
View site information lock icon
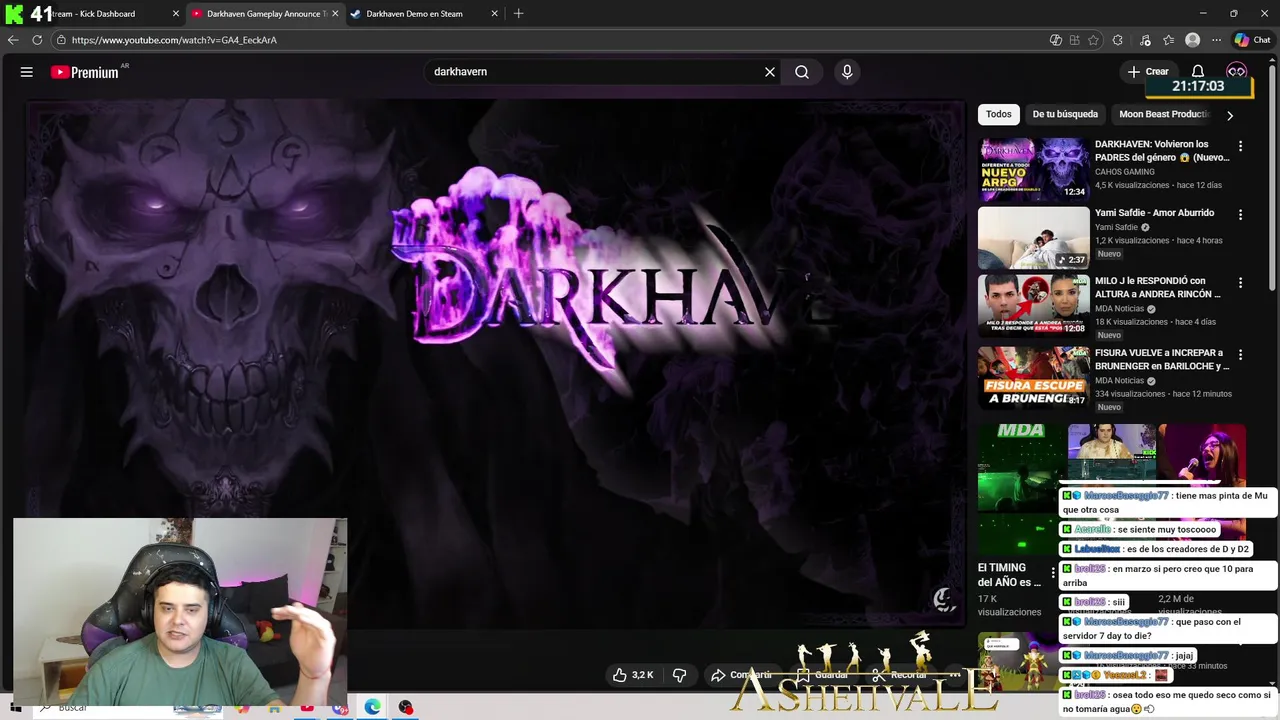61,40
